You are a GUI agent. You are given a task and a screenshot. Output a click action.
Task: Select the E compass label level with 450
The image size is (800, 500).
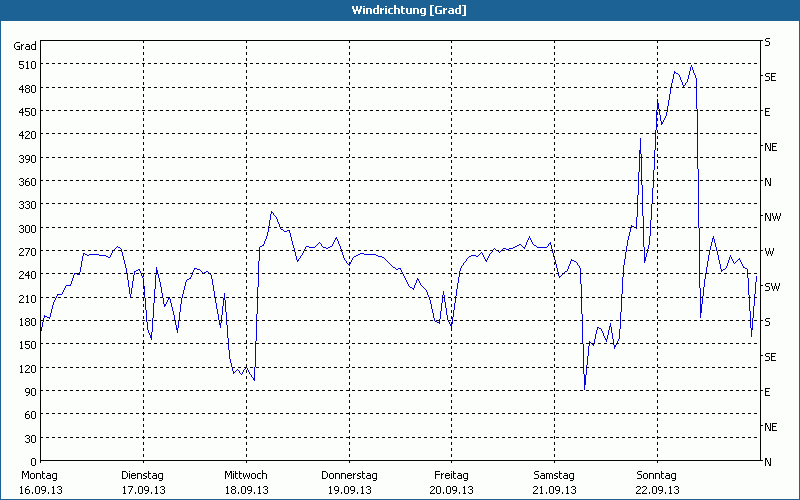767,112
